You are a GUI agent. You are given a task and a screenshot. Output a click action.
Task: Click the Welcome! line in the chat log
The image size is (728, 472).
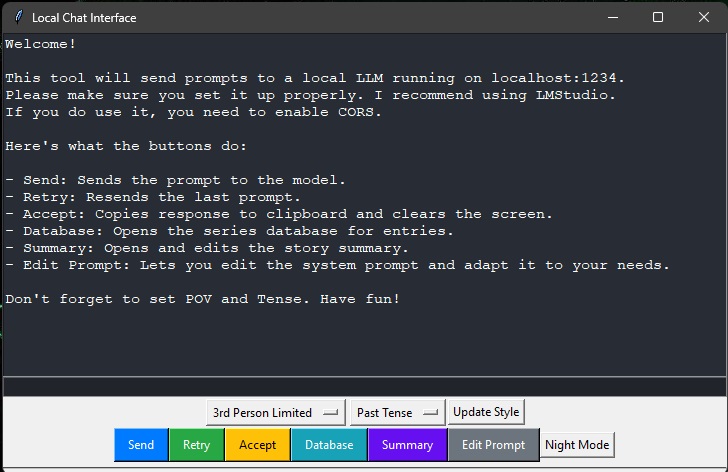pos(41,44)
